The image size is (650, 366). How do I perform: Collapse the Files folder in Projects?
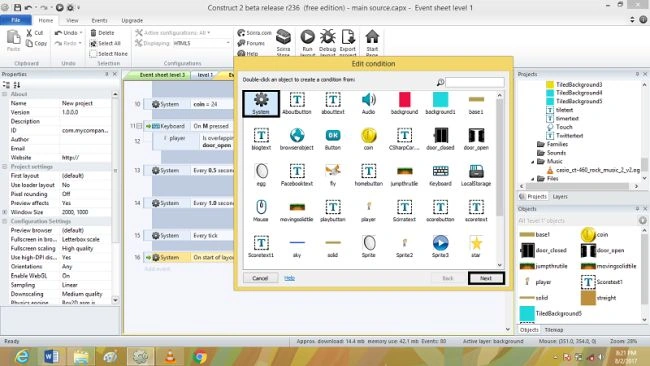533,179
